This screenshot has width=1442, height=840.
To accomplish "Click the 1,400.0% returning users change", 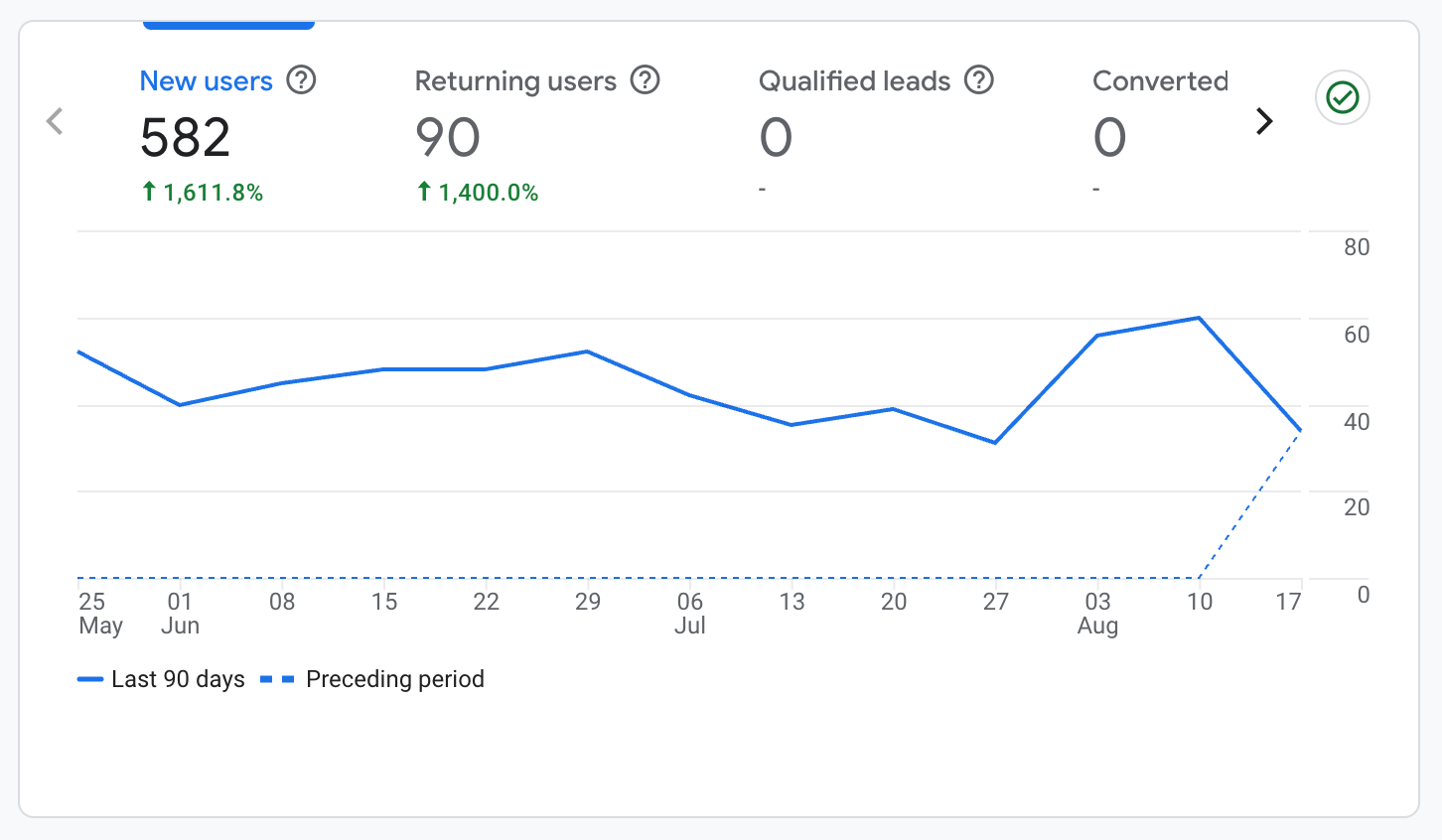I will click(x=478, y=192).
